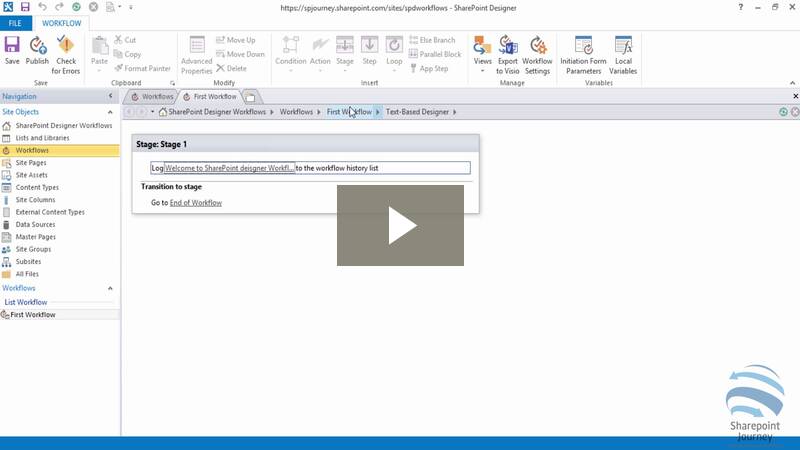Select the First Workflow document tab
800x450 pixels.
210,96
